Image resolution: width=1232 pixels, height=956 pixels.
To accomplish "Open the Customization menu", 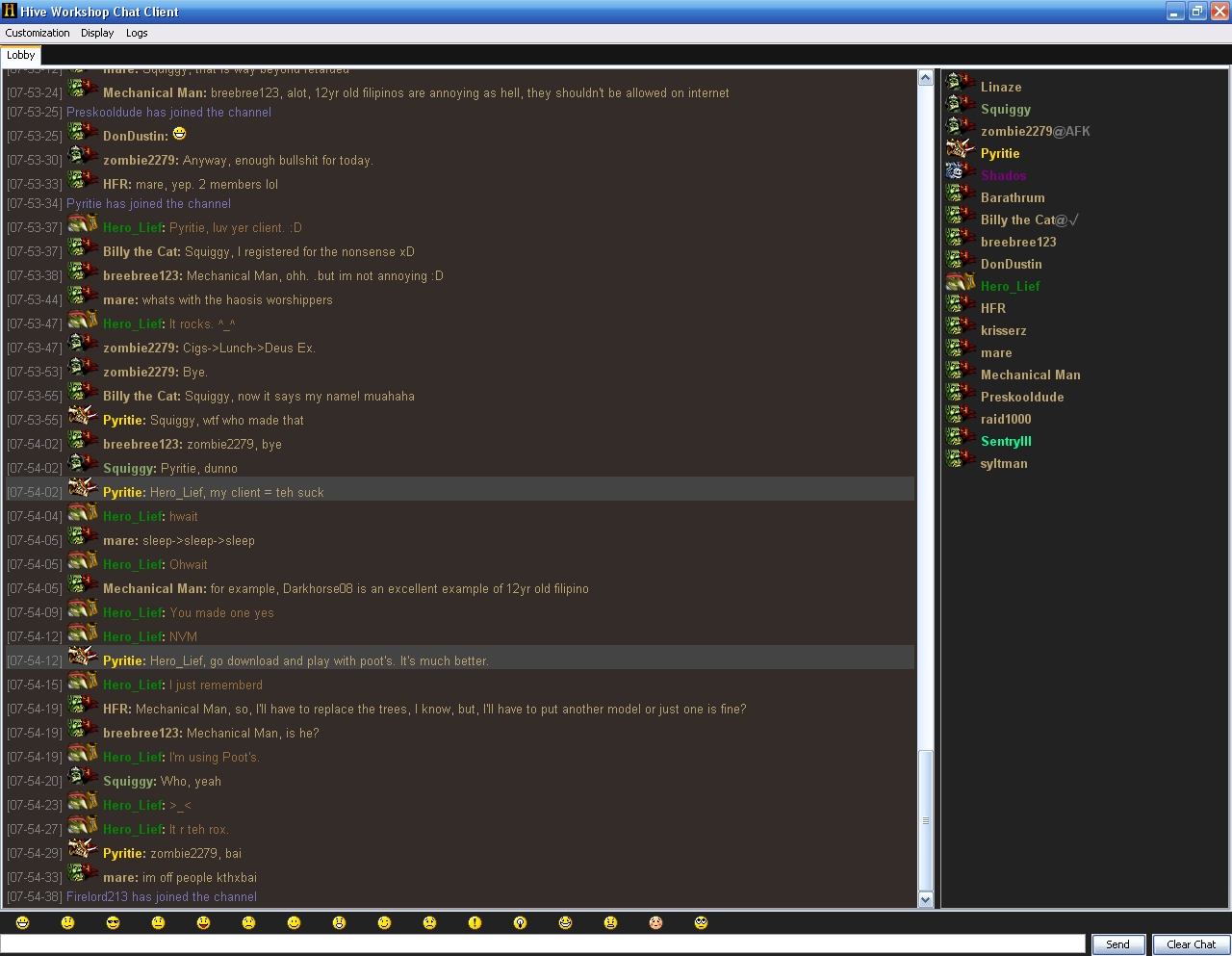I will (38, 33).
